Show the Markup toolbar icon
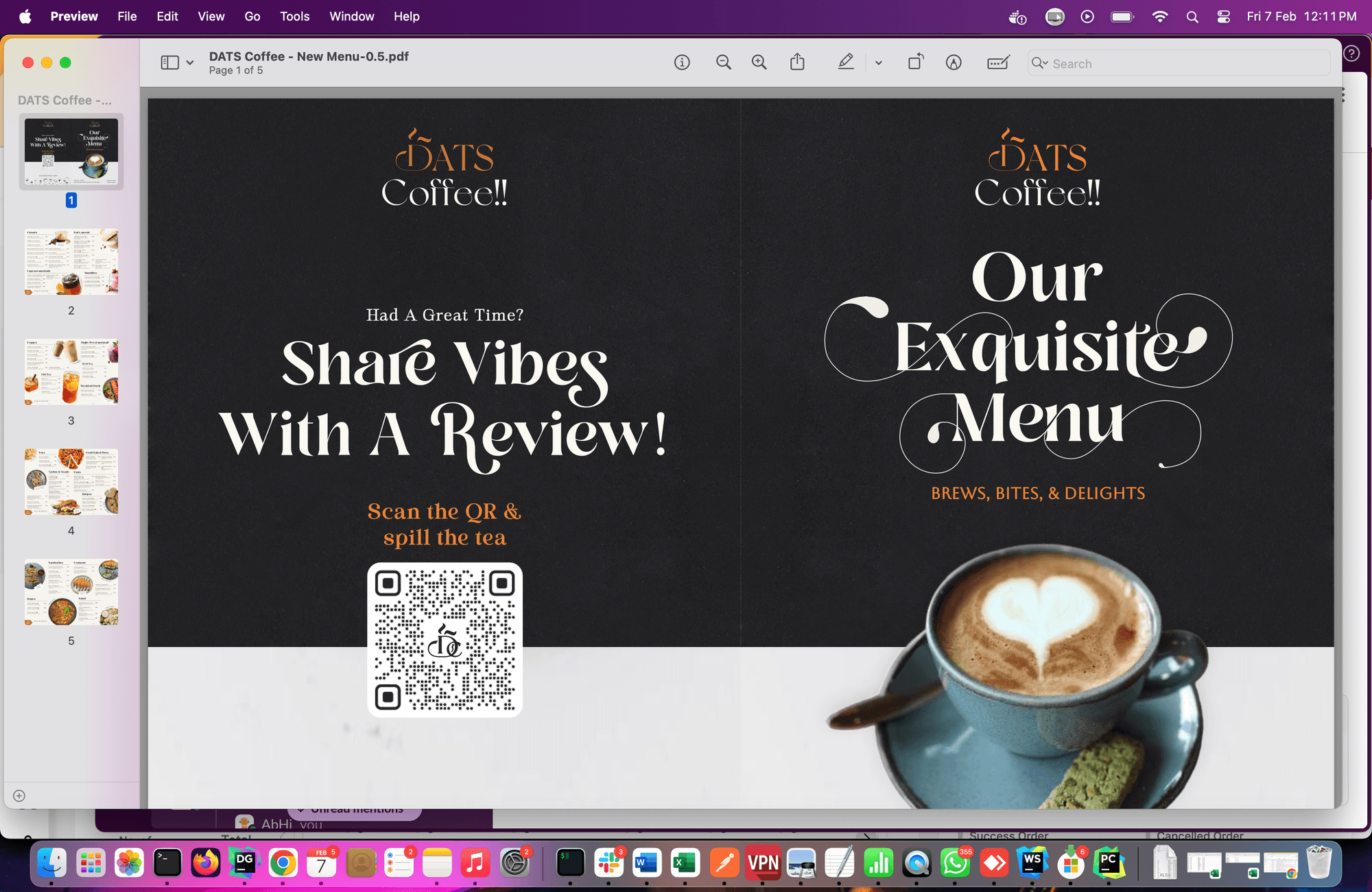Image resolution: width=1372 pixels, height=892 pixels. coord(954,63)
